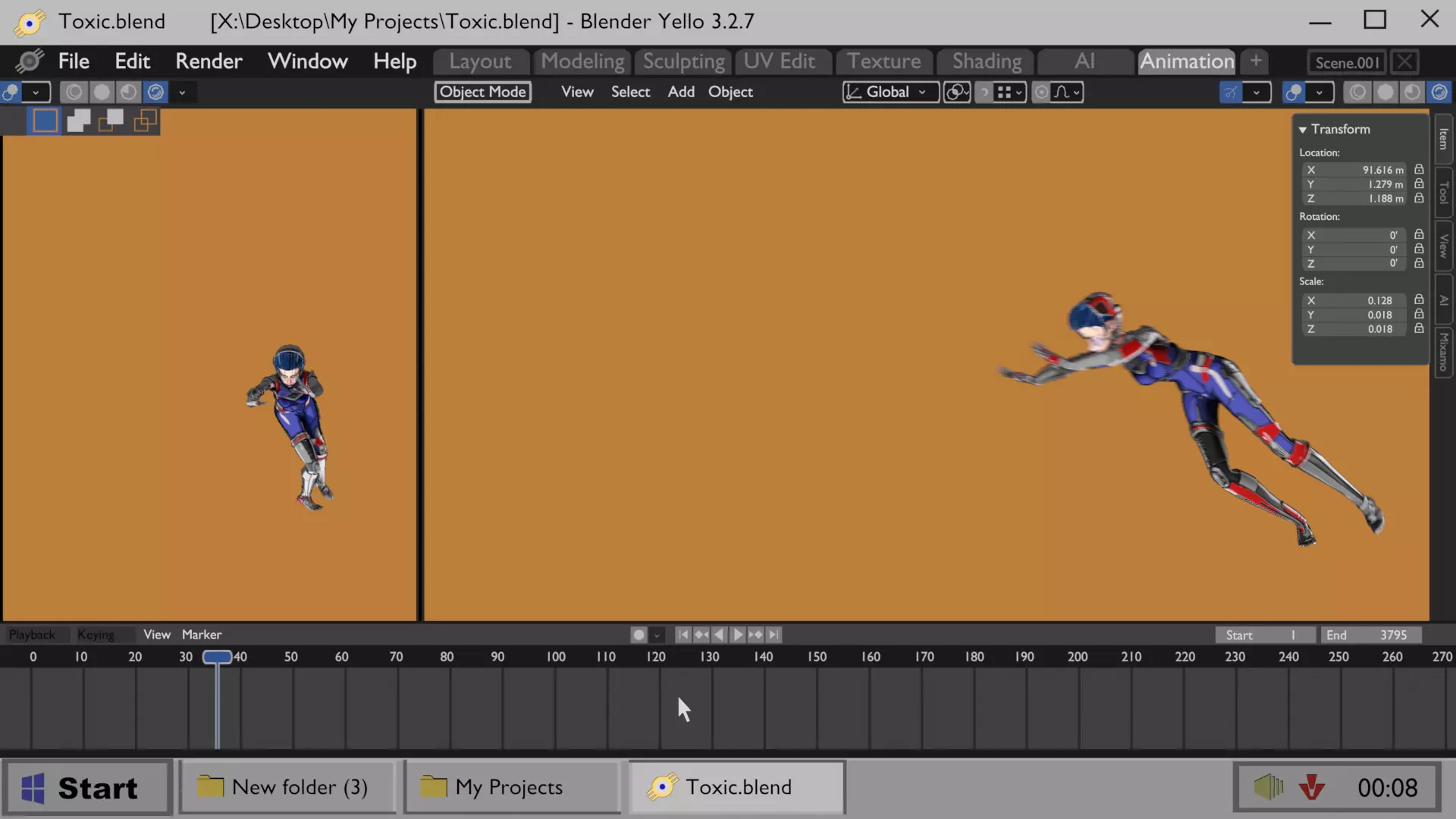
Task: Toggle the Location X lock icon
Action: [x=1419, y=170]
